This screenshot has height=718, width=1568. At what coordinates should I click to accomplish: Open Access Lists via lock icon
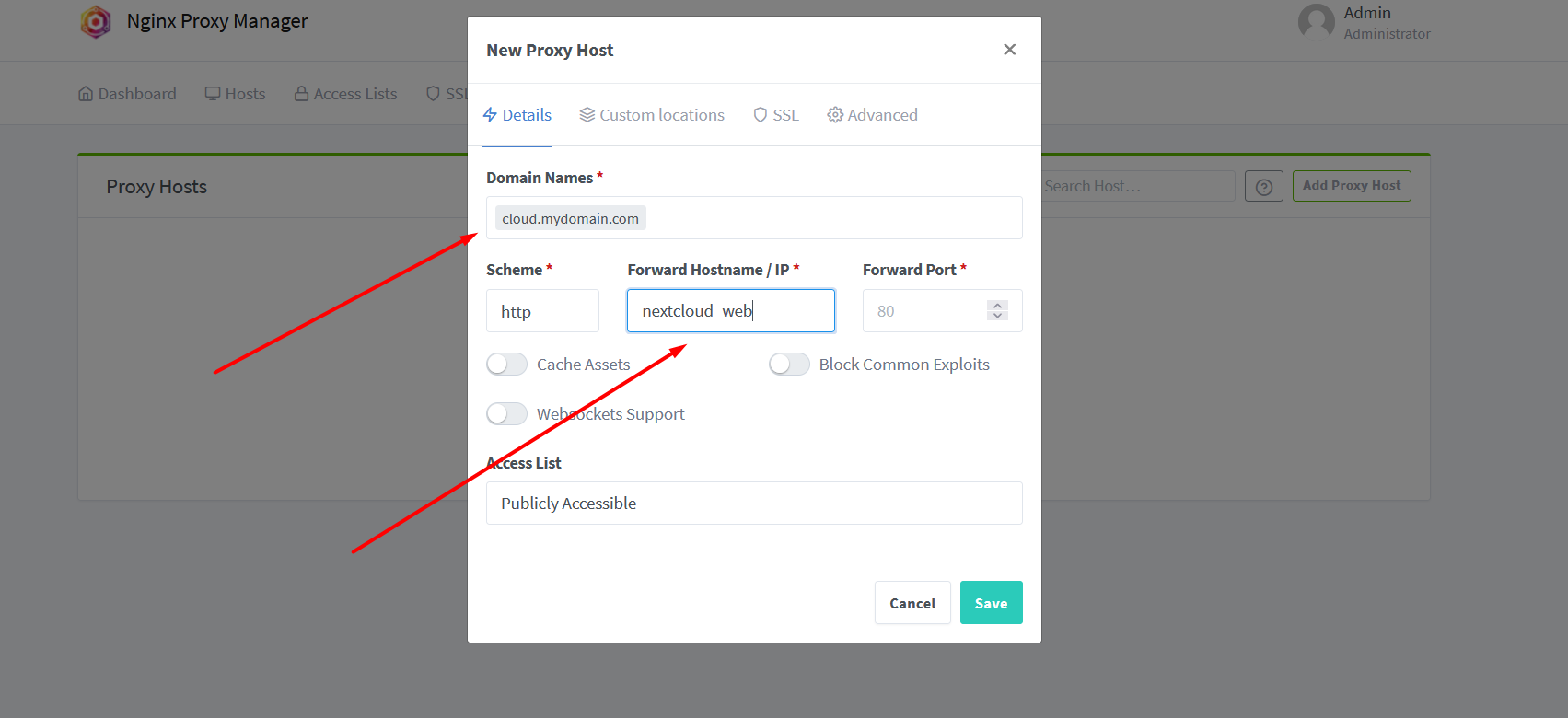[301, 94]
